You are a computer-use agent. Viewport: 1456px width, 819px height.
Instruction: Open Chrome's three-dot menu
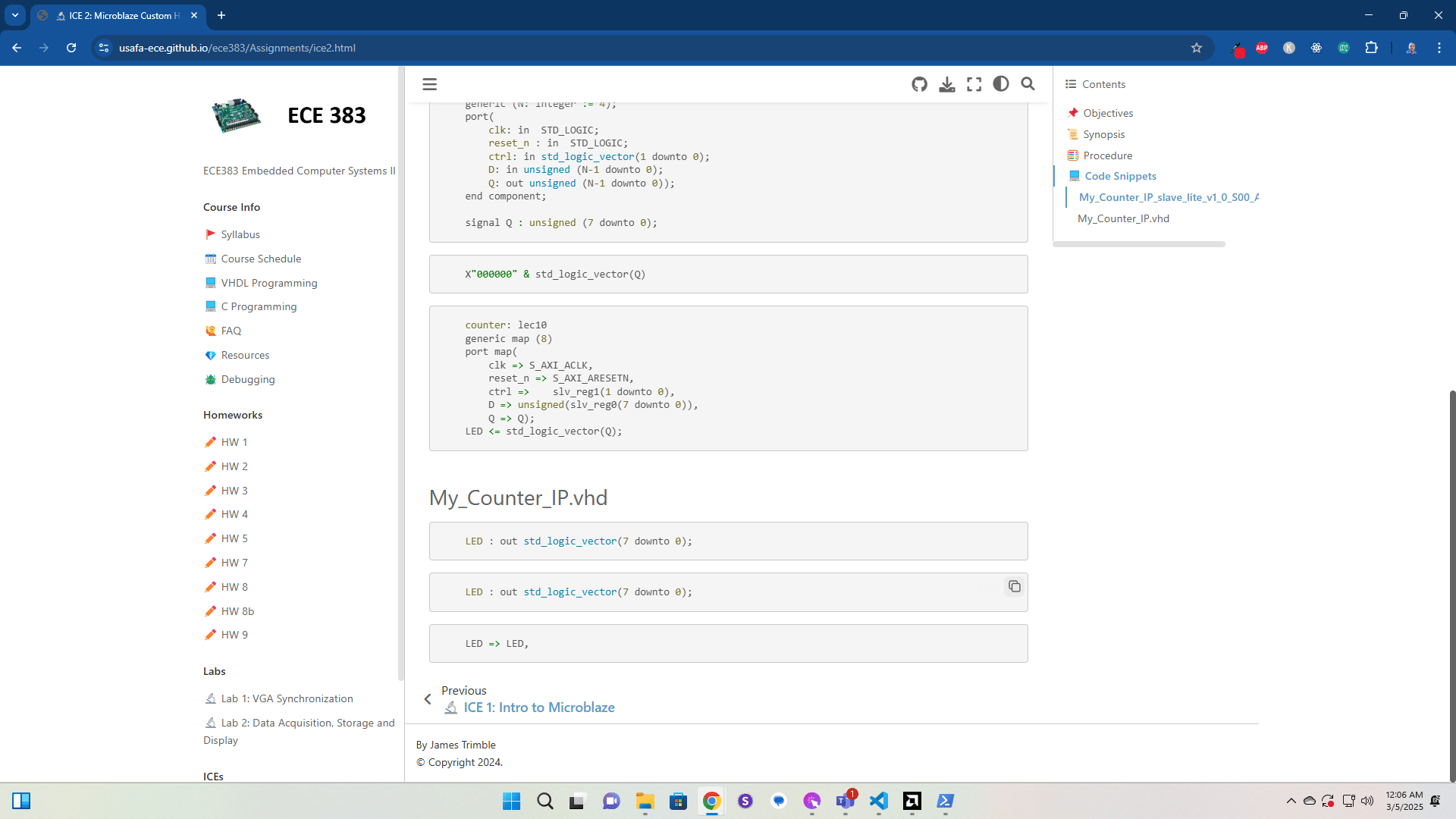coord(1439,48)
